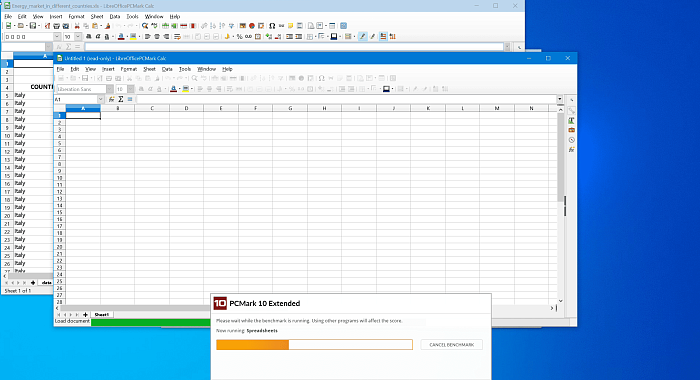Open the Gallery deck in Untitled 1 sidebar
Screen dimensions: 700x380
571,130
